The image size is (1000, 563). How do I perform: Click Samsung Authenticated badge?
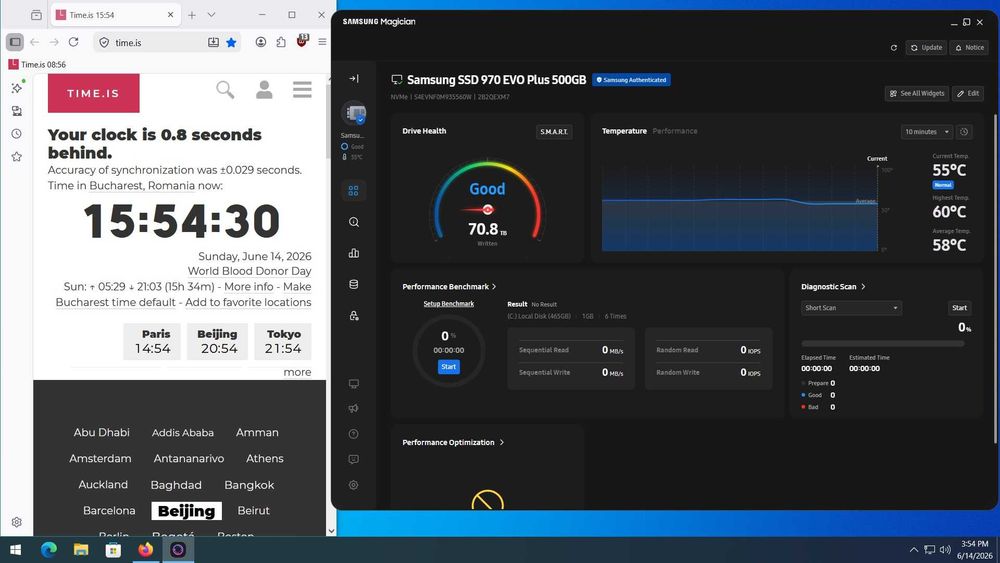(631, 80)
